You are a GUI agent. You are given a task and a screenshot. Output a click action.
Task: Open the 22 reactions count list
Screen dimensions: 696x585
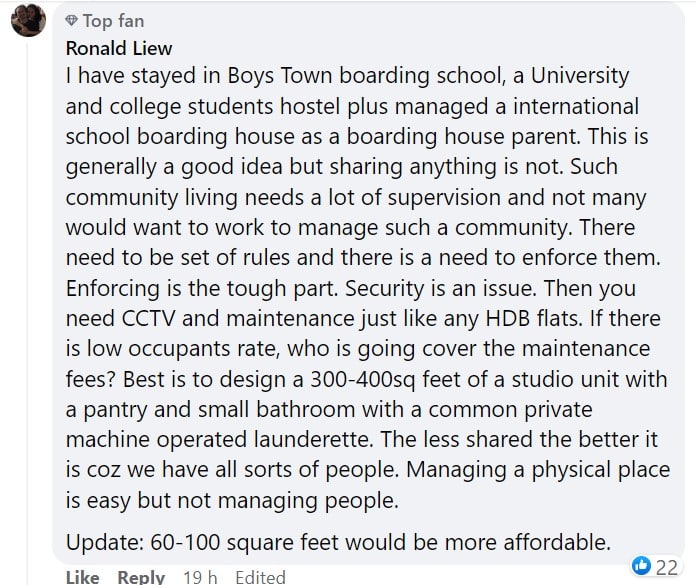click(x=667, y=567)
